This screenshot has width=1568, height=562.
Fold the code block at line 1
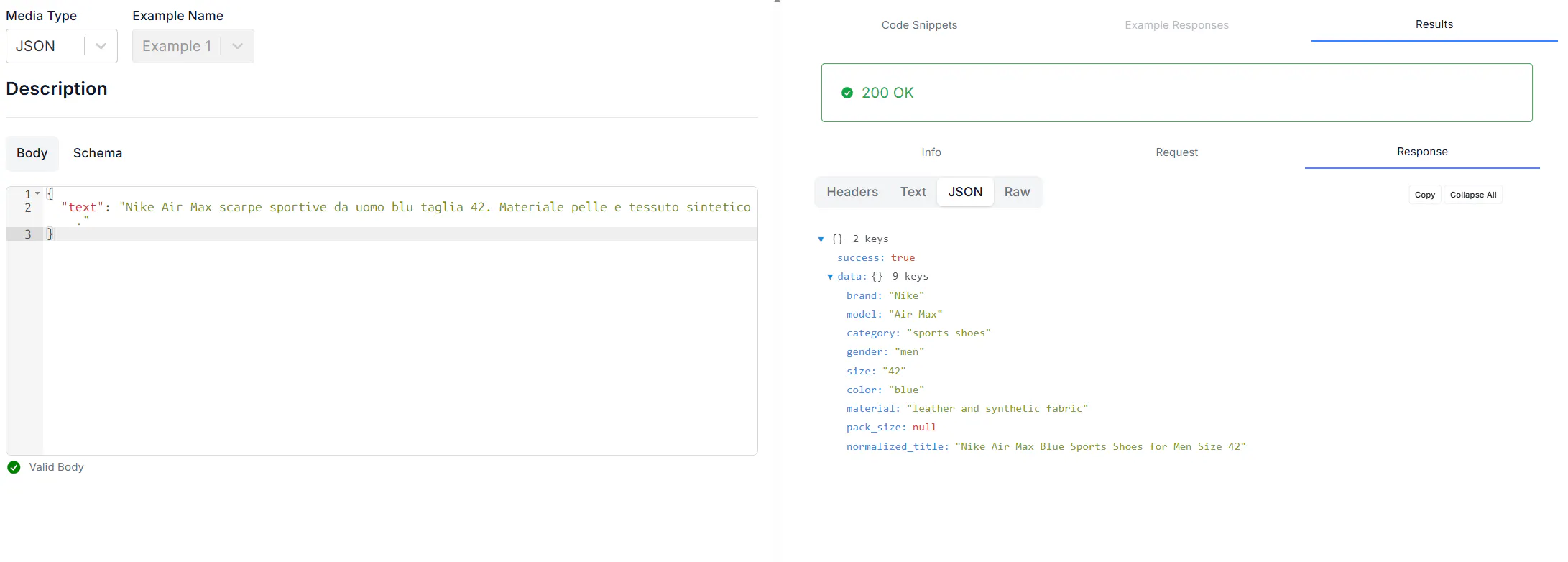[37, 193]
